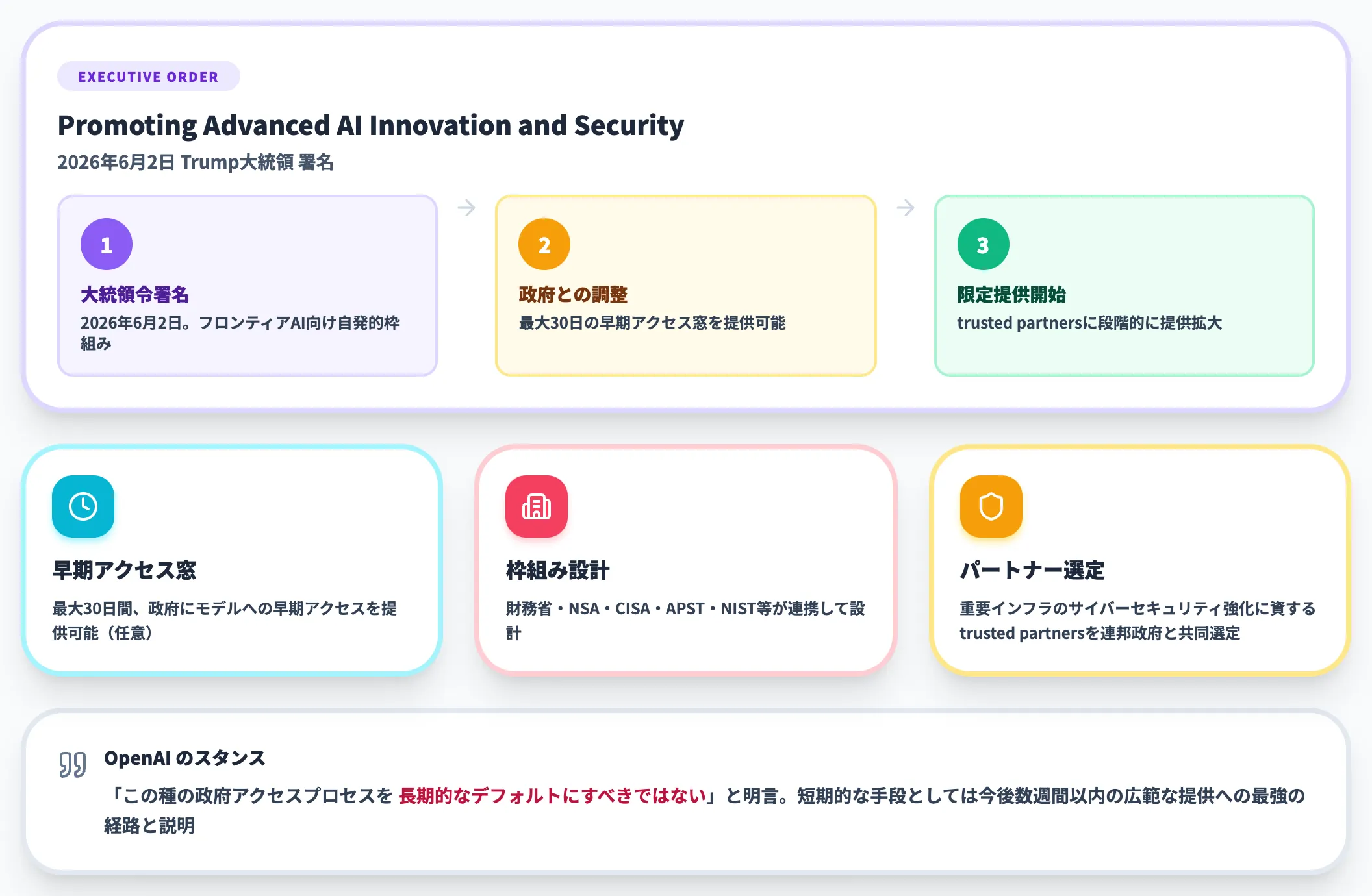Open the 早期アクセス窓 card heading
The image size is (1372, 896).
pos(124,570)
